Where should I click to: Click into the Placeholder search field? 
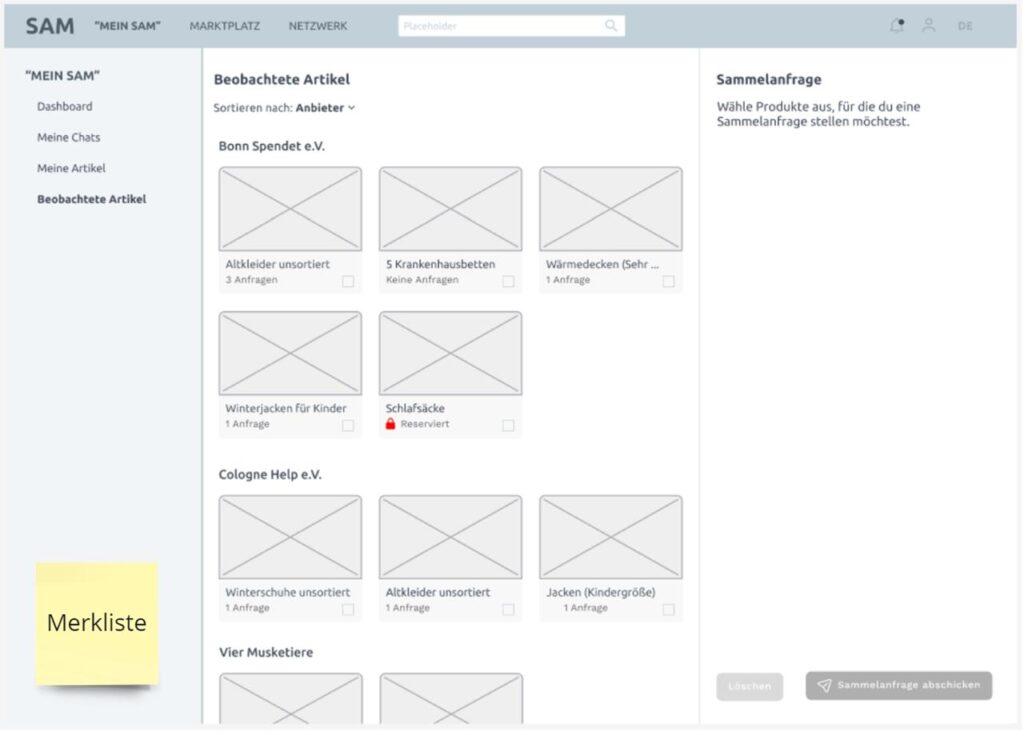point(500,26)
